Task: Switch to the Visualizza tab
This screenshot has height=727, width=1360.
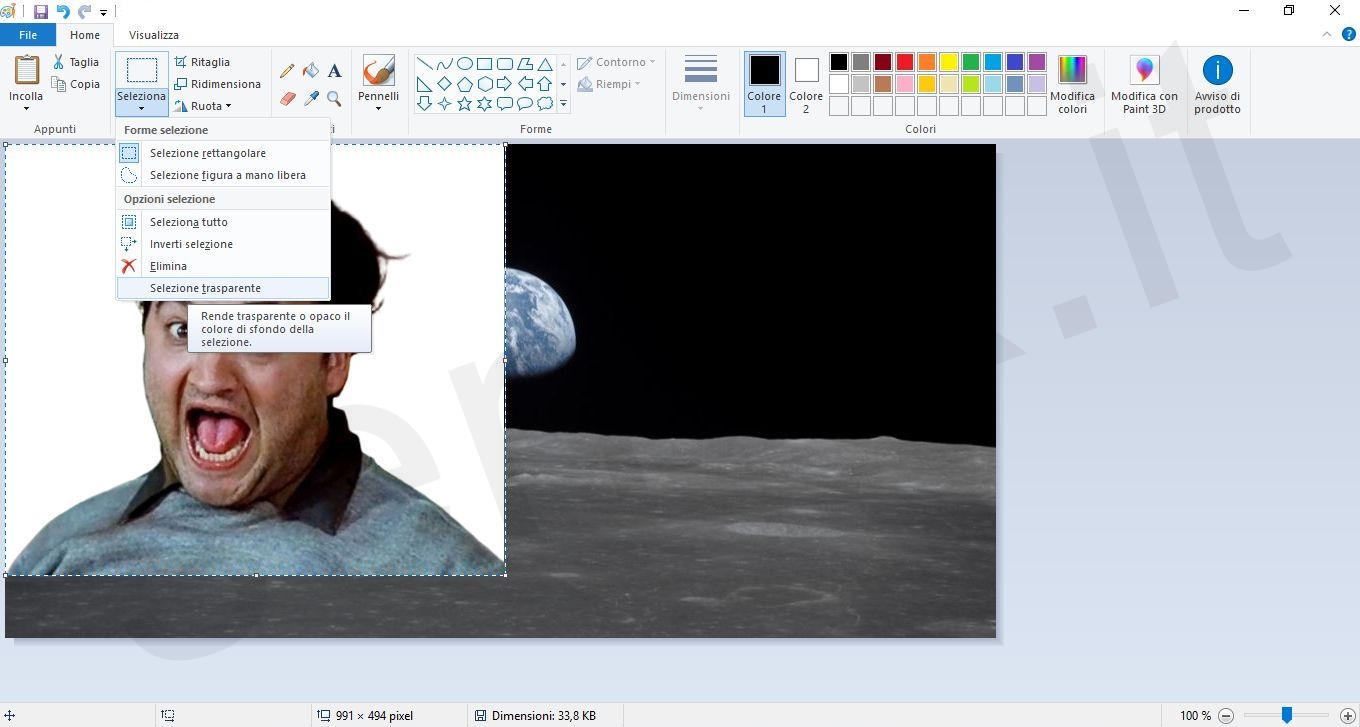Action: (x=154, y=35)
